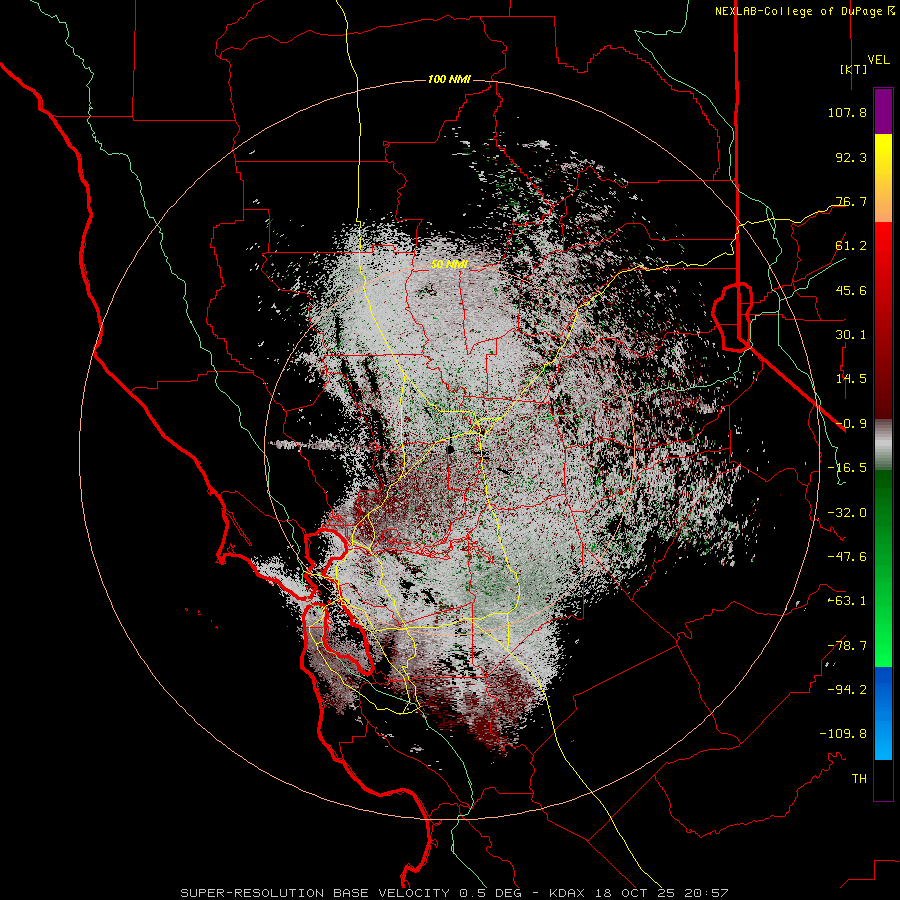The width and height of the screenshot is (900, 900).
Task: Click the -32.0 velocity scale value
Action: tap(847, 513)
